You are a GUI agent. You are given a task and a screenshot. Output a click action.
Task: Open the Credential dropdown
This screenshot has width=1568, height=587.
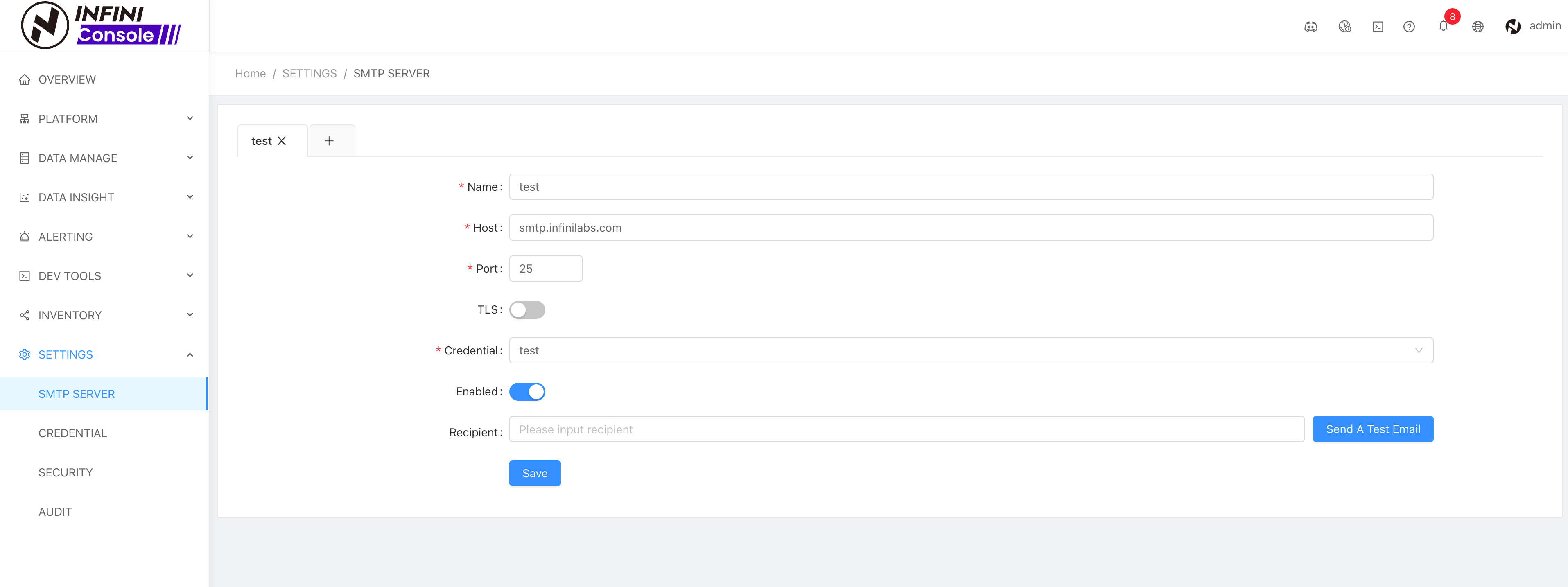[x=971, y=351]
